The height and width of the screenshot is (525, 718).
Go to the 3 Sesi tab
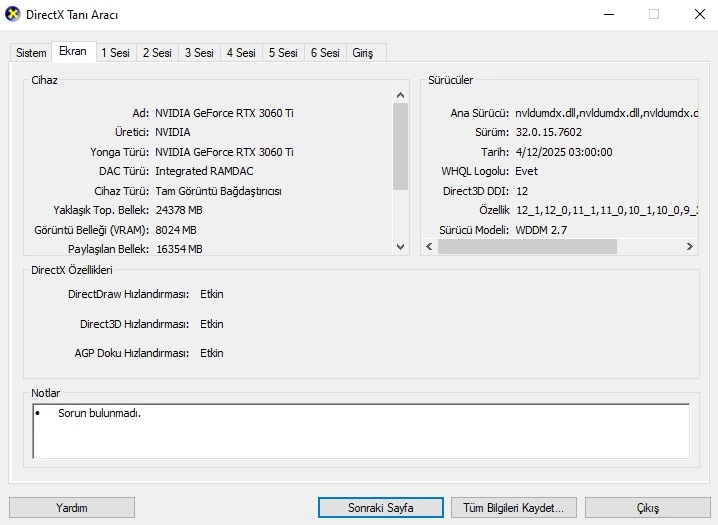[199, 53]
